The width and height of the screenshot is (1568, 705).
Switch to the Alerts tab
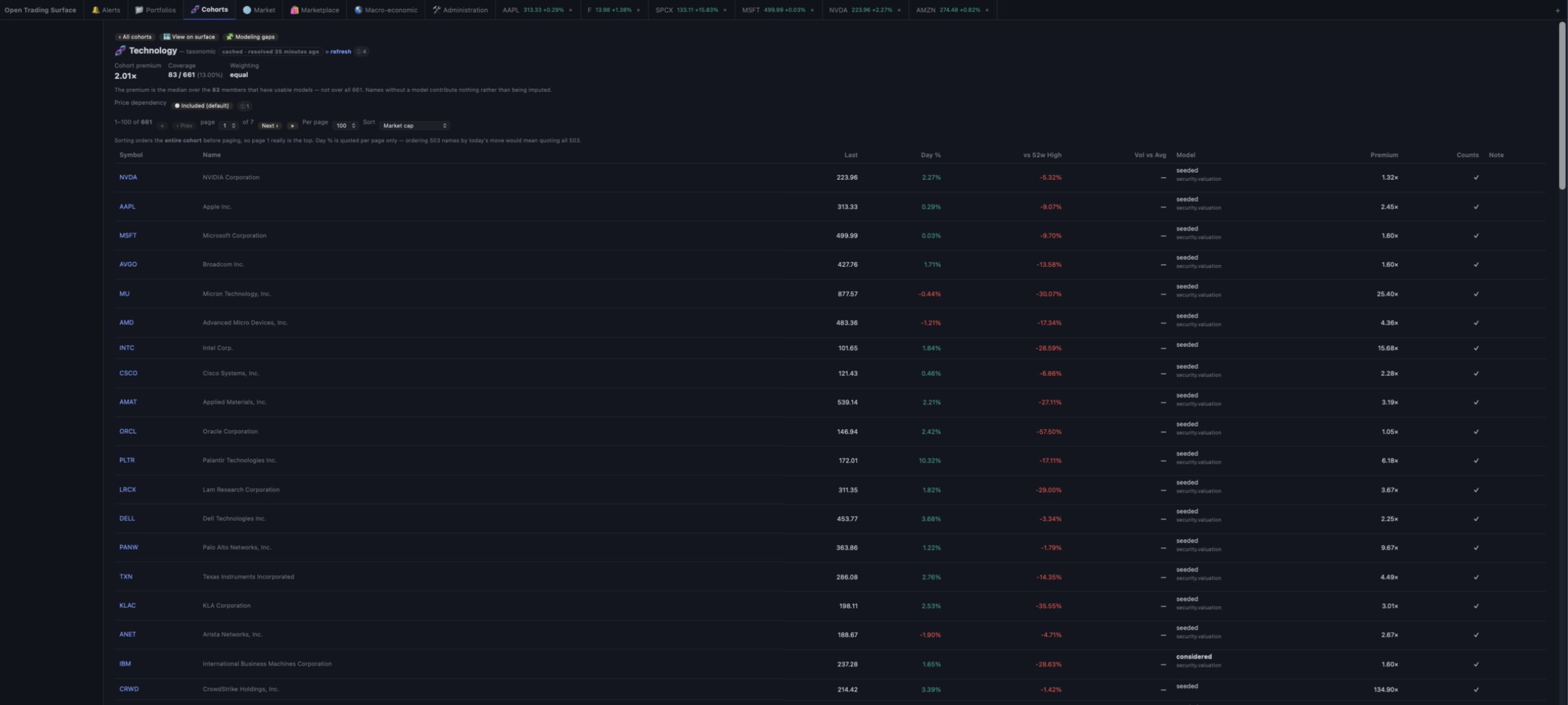tap(106, 10)
